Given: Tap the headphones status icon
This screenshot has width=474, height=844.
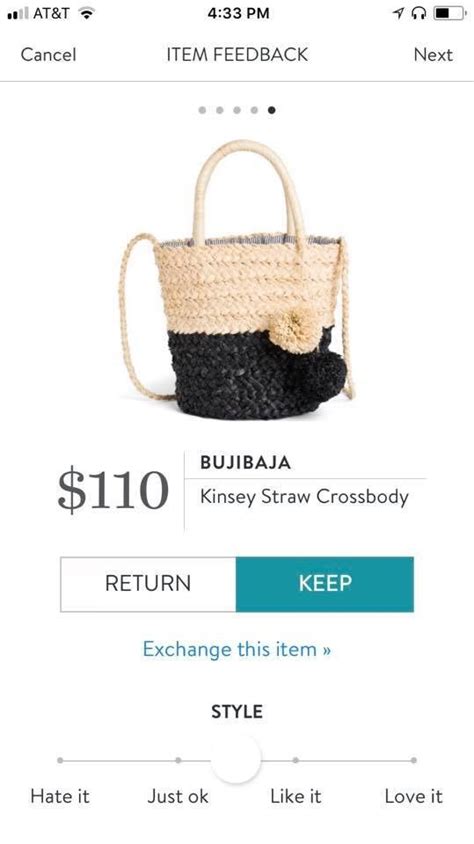Looking at the screenshot, I should pos(419,13).
